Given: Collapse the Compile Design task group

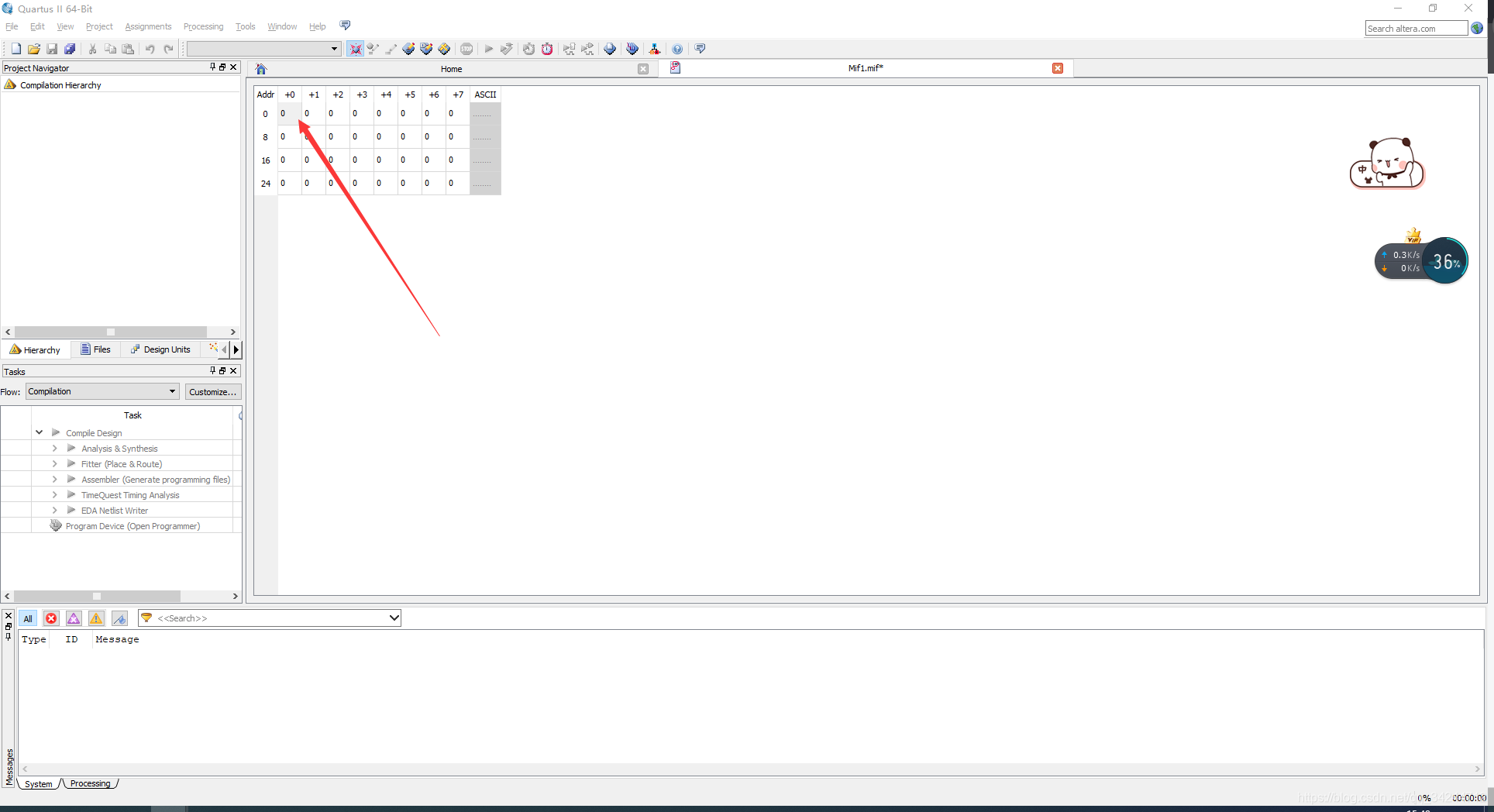Looking at the screenshot, I should click(39, 432).
